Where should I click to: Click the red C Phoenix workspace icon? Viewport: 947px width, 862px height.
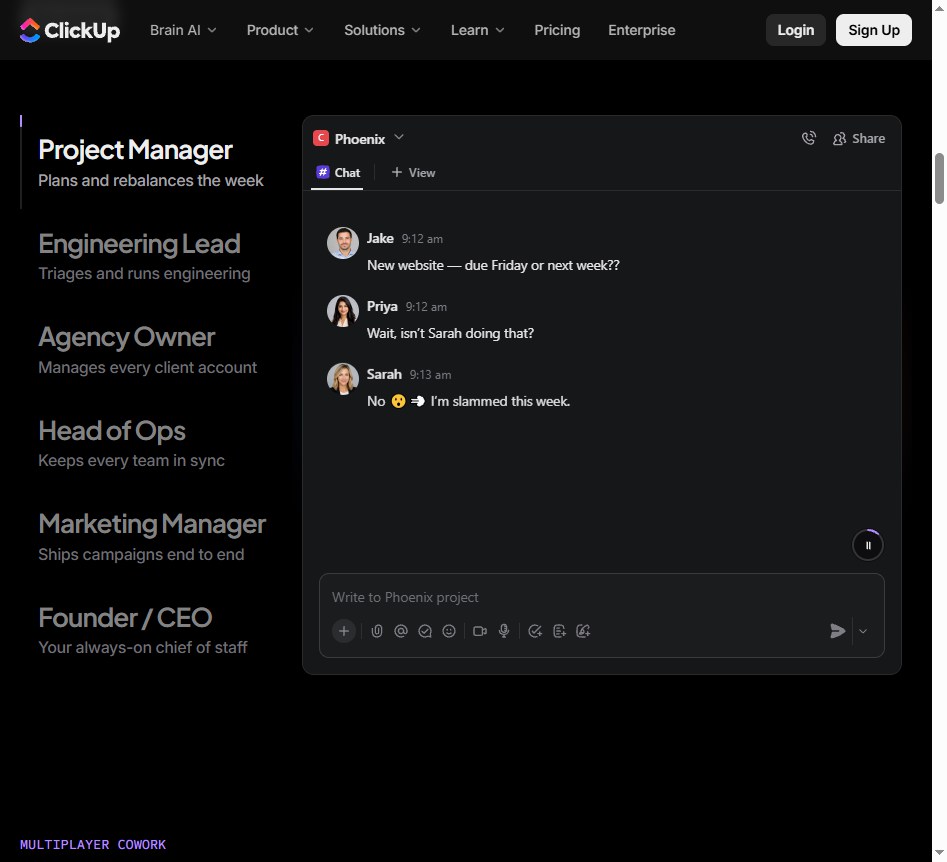[321, 138]
